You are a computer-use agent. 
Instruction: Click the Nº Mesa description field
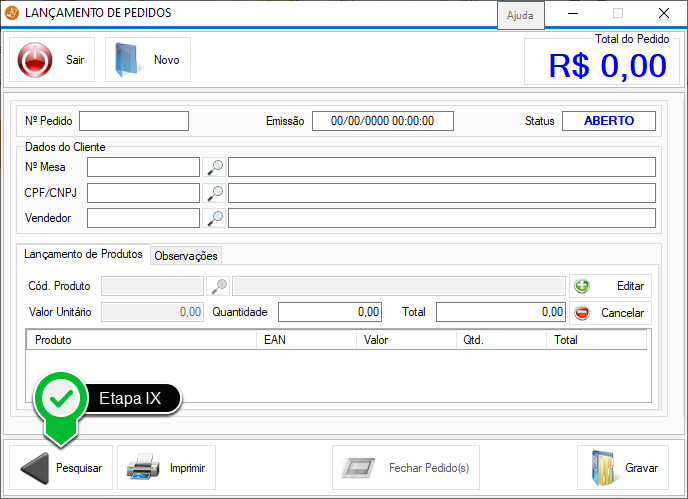[442, 167]
